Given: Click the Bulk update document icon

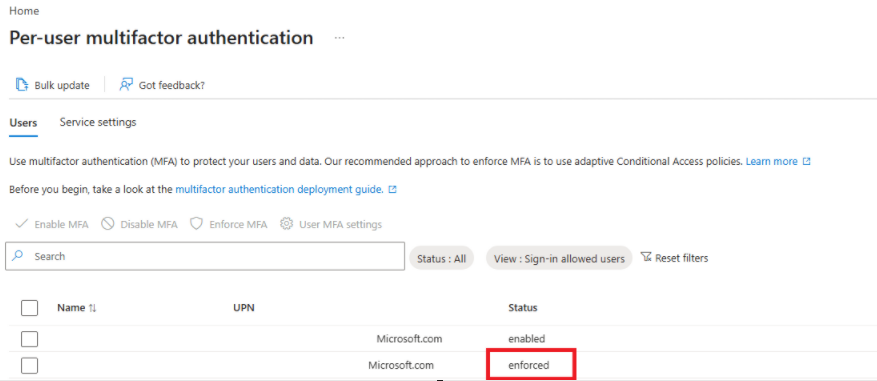Looking at the screenshot, I should pos(22,84).
